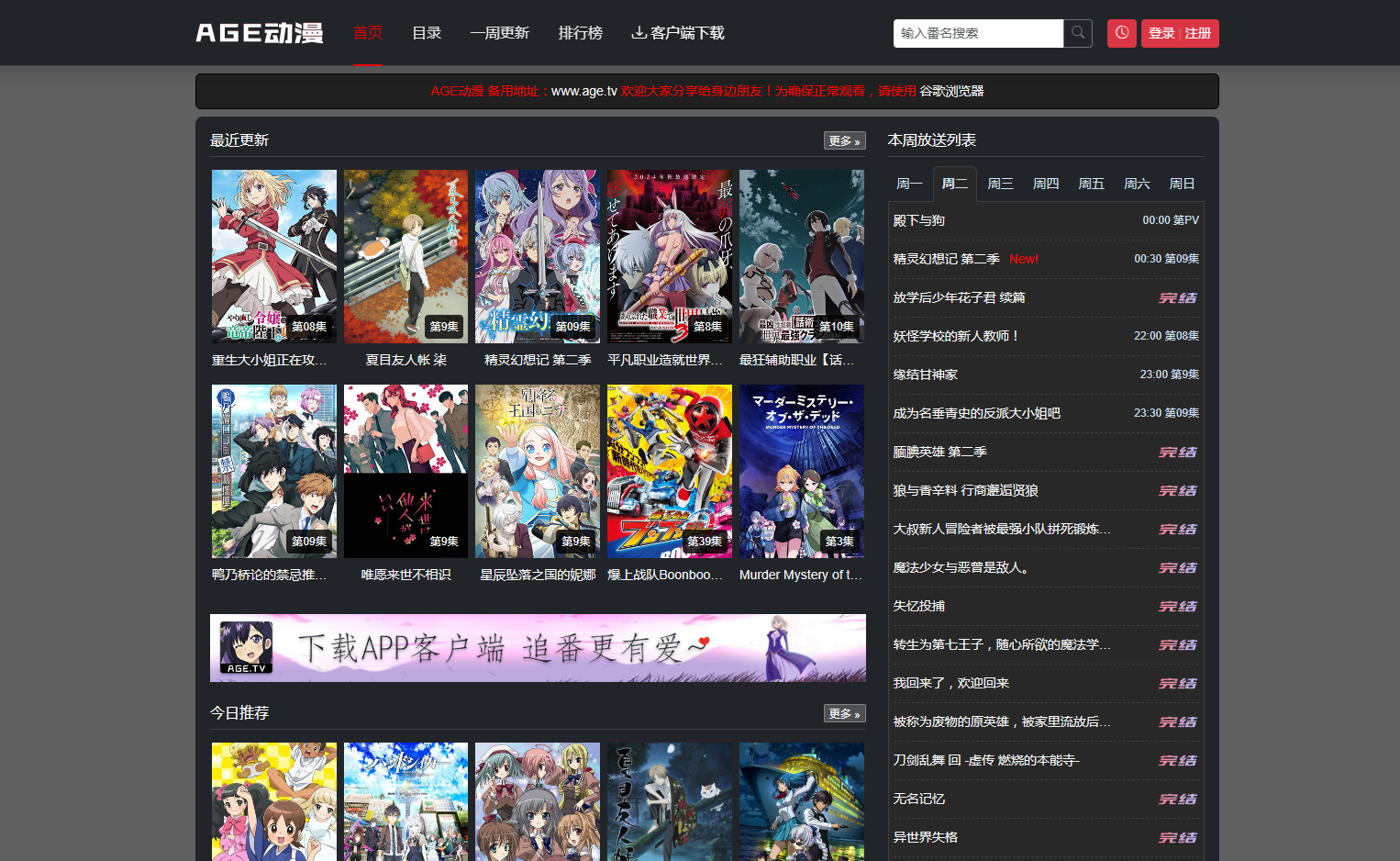Switch to the 周三 schedule tab
The width and height of the screenshot is (1400, 861).
click(1000, 184)
